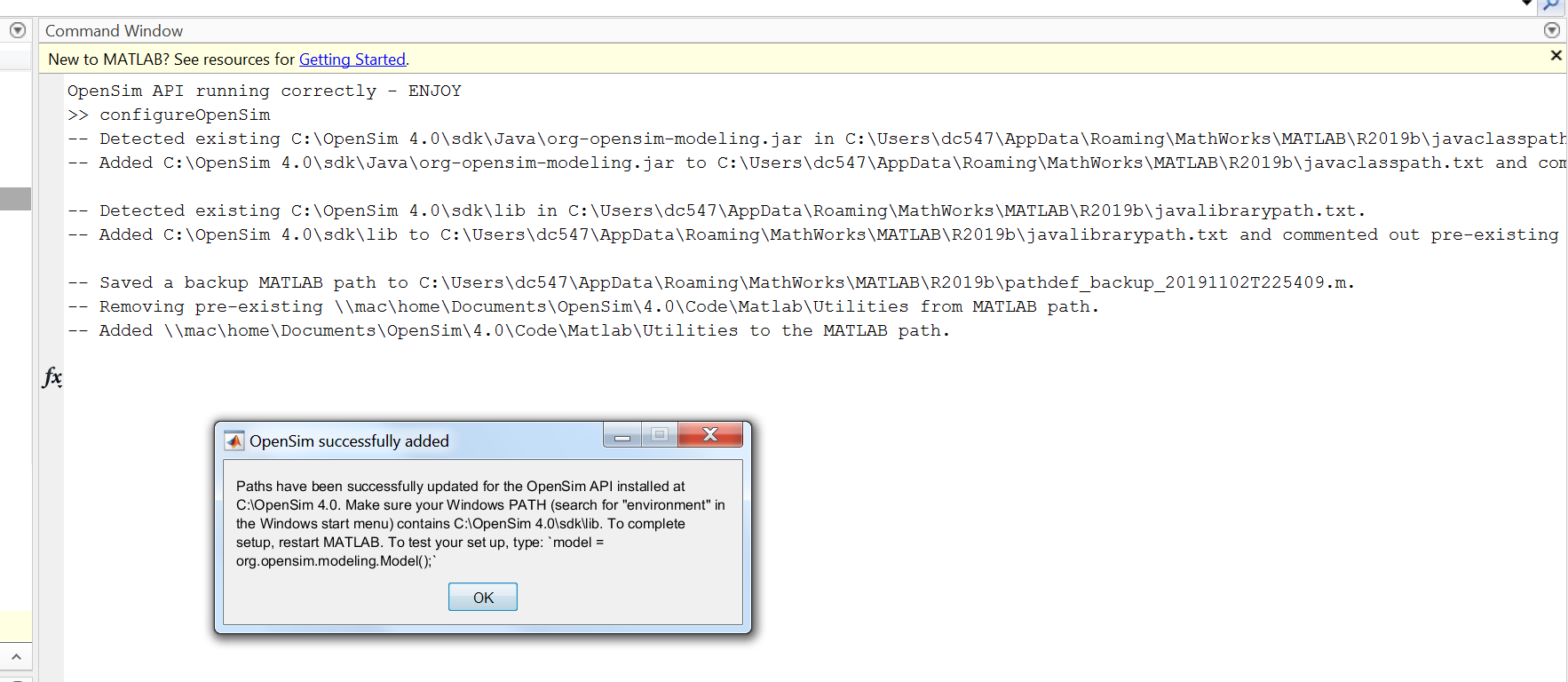This screenshot has width=1568, height=682.
Task: Open the Getting Started link
Action: pyautogui.click(x=352, y=59)
